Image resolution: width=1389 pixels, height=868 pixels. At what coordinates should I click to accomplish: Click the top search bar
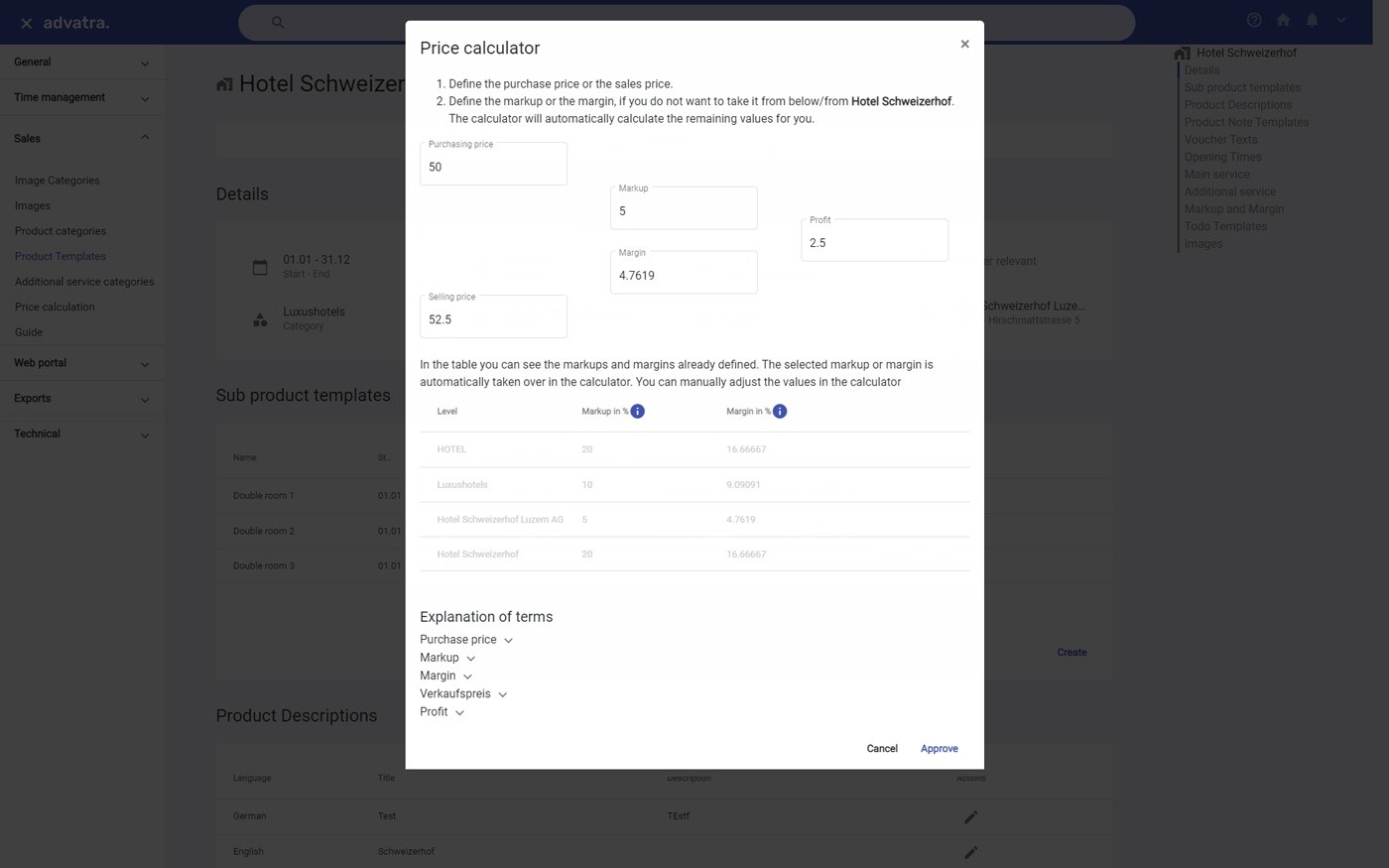click(687, 22)
